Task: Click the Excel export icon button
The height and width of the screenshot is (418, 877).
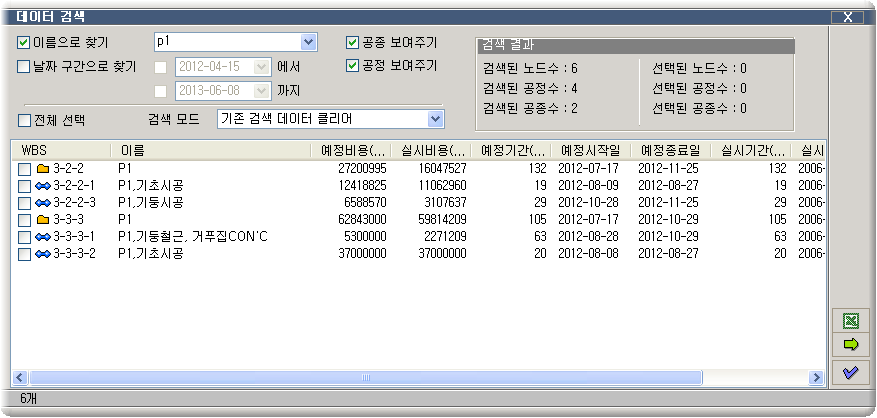Action: coord(851,322)
